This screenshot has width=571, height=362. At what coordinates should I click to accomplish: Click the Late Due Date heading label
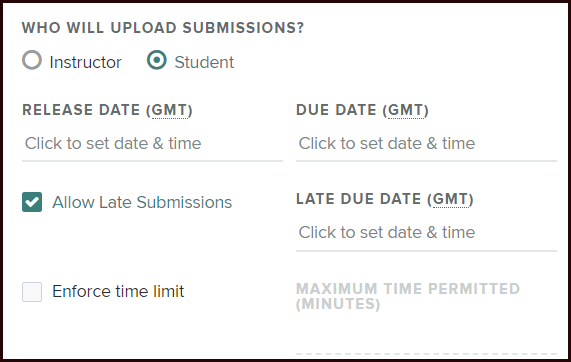(x=385, y=199)
